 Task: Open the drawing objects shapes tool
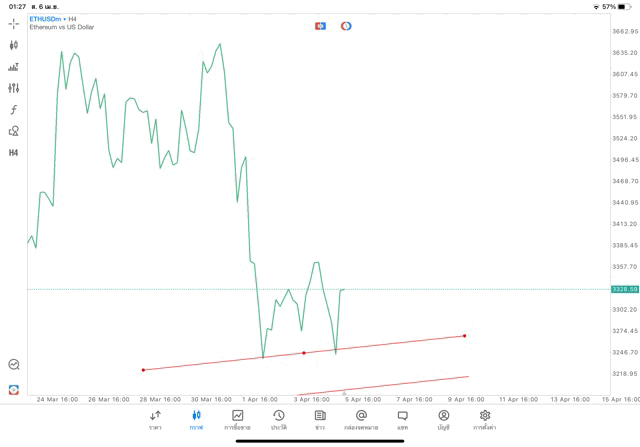point(14,131)
